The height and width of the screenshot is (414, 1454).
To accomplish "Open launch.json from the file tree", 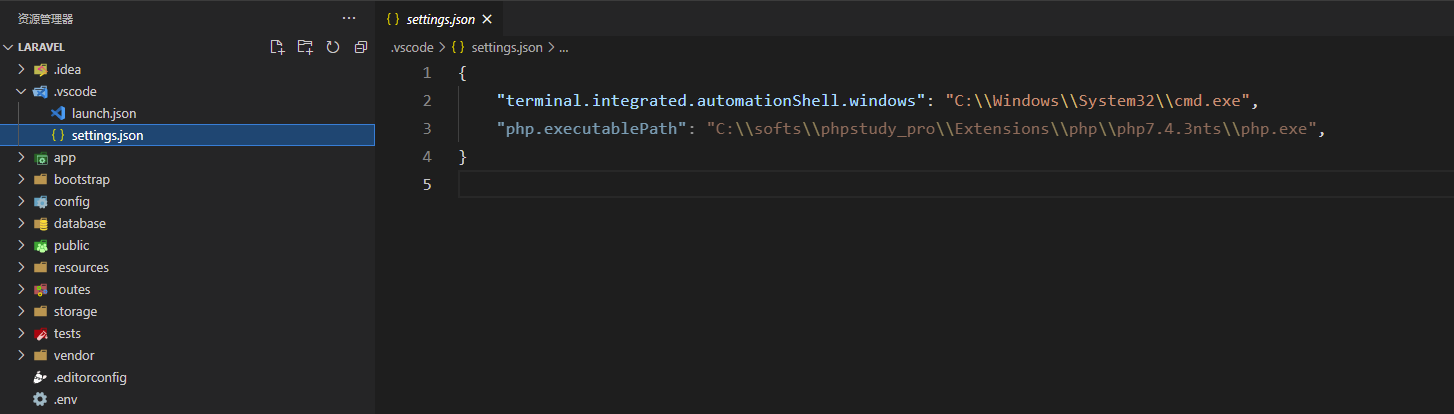I will point(187,113).
